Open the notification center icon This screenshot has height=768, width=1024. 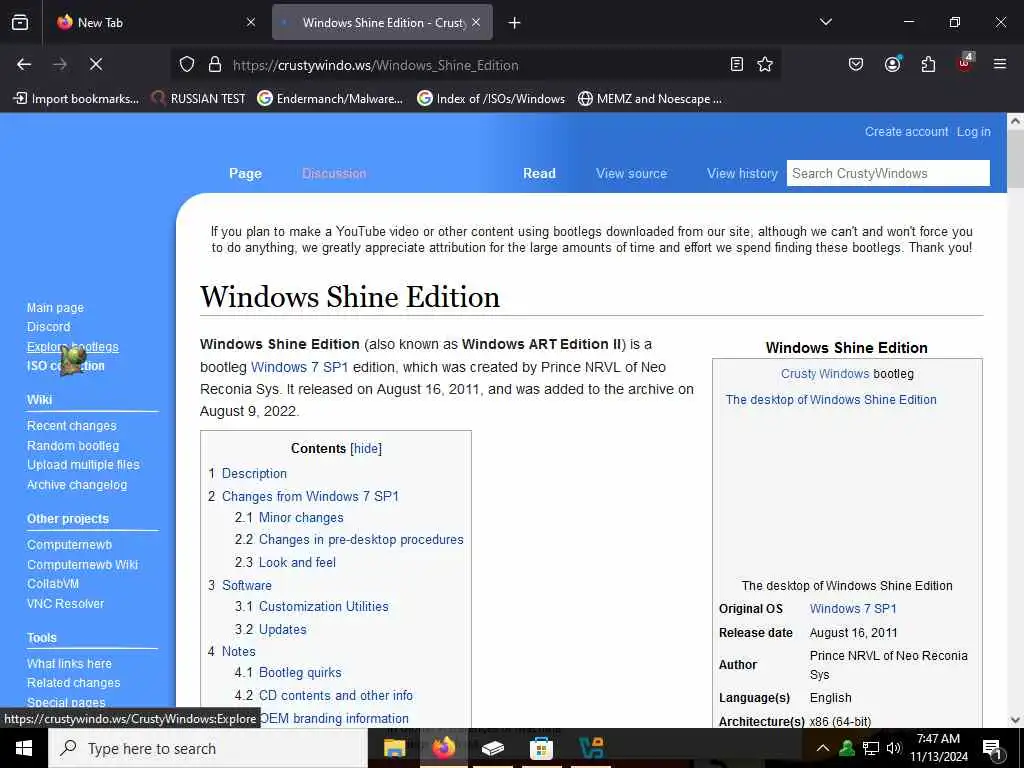click(x=993, y=748)
